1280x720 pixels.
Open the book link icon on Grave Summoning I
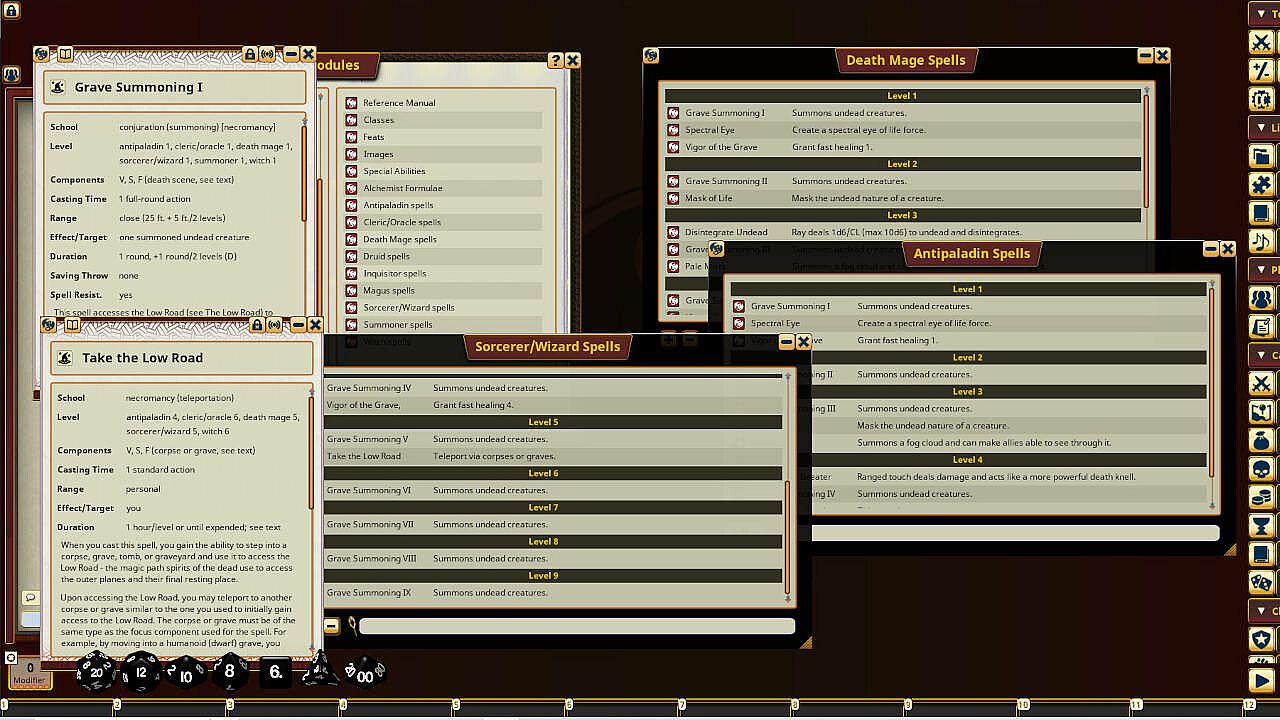[x=65, y=54]
